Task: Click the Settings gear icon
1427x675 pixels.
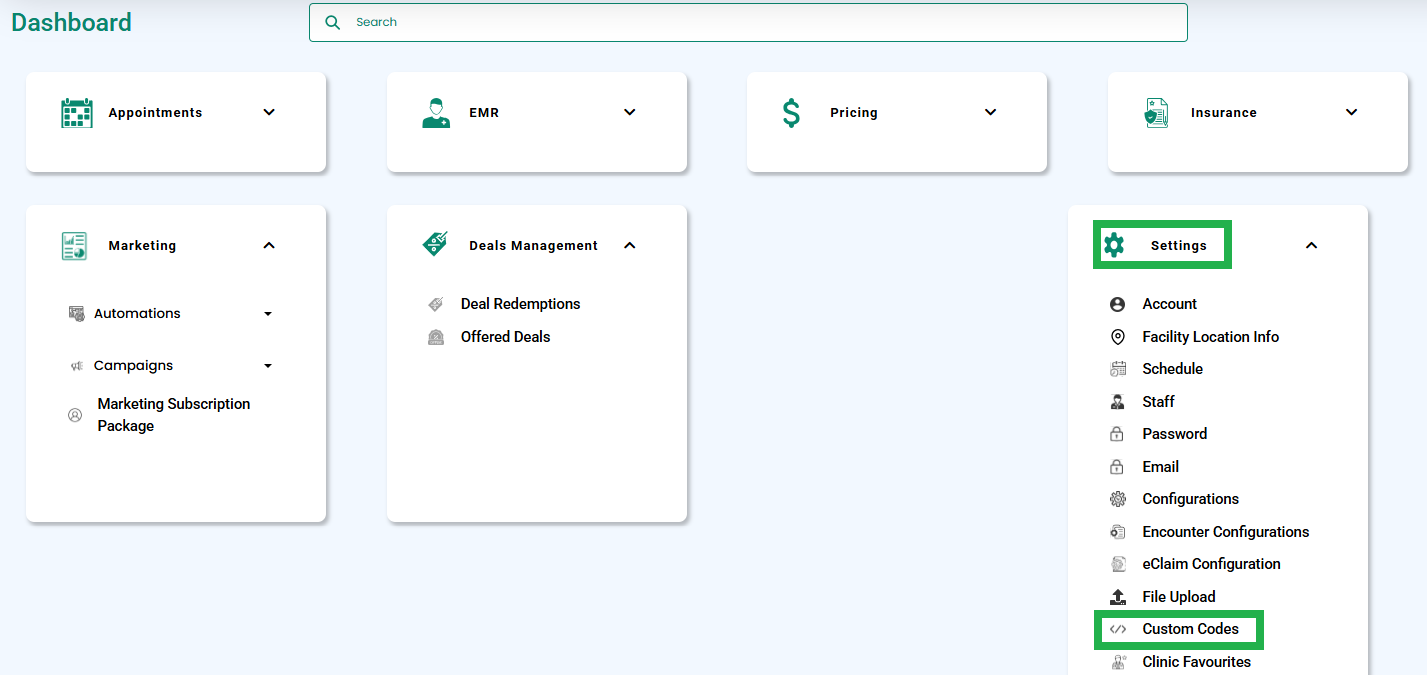Action: pos(1114,245)
